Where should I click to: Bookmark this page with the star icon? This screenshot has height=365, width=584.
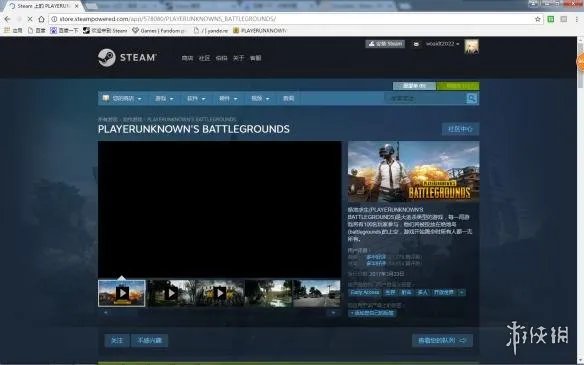pos(537,19)
